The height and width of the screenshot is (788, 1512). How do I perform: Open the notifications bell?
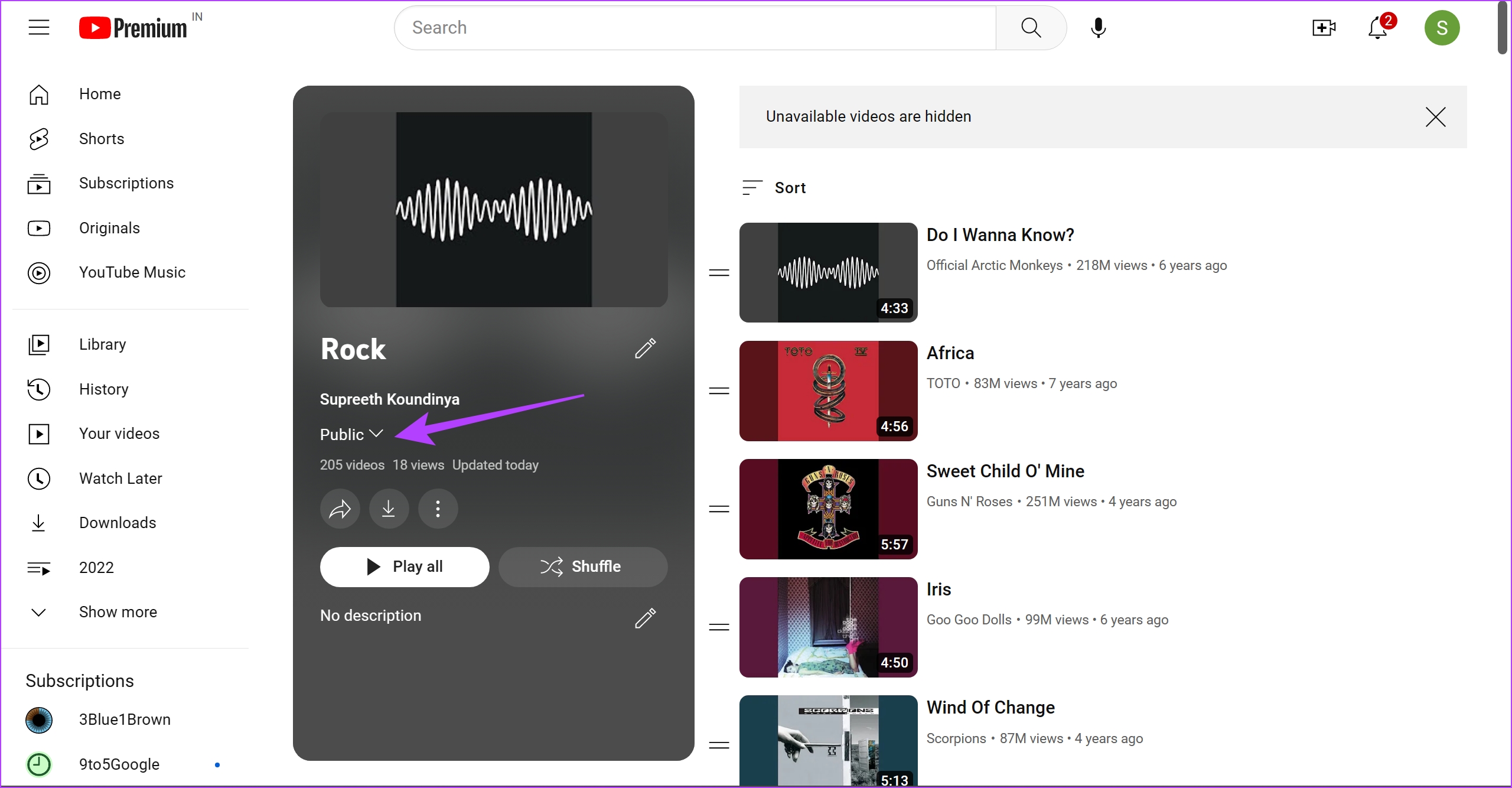pyautogui.click(x=1378, y=28)
